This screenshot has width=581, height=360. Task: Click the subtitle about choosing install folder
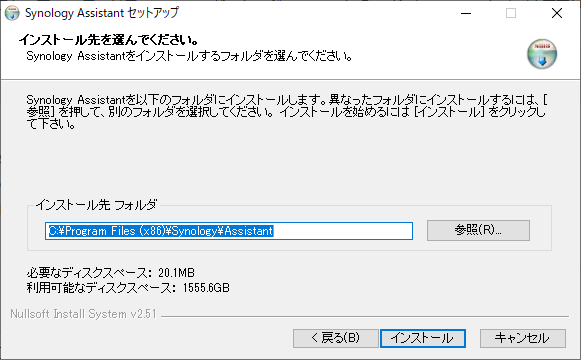(x=189, y=56)
